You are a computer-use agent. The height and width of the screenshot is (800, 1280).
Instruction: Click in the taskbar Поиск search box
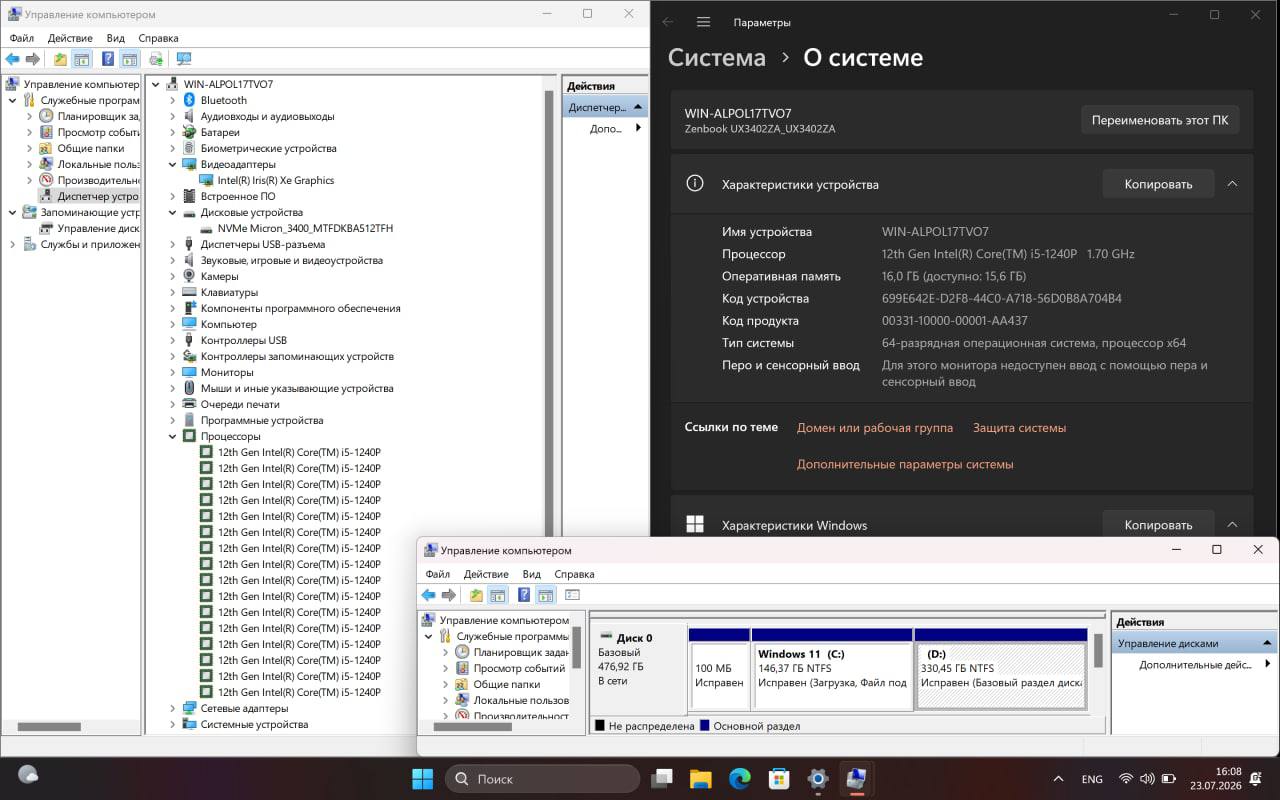(542, 778)
